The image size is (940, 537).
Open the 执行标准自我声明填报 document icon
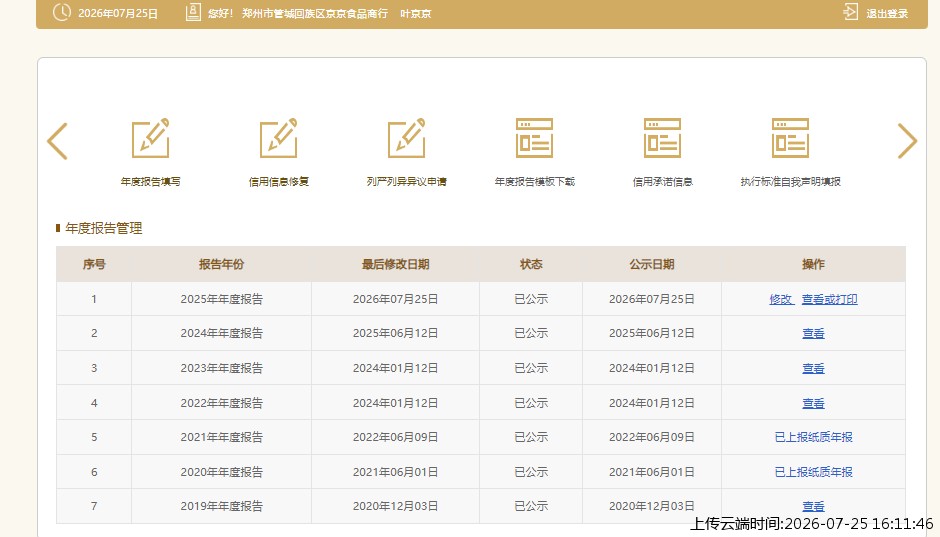tap(790, 138)
